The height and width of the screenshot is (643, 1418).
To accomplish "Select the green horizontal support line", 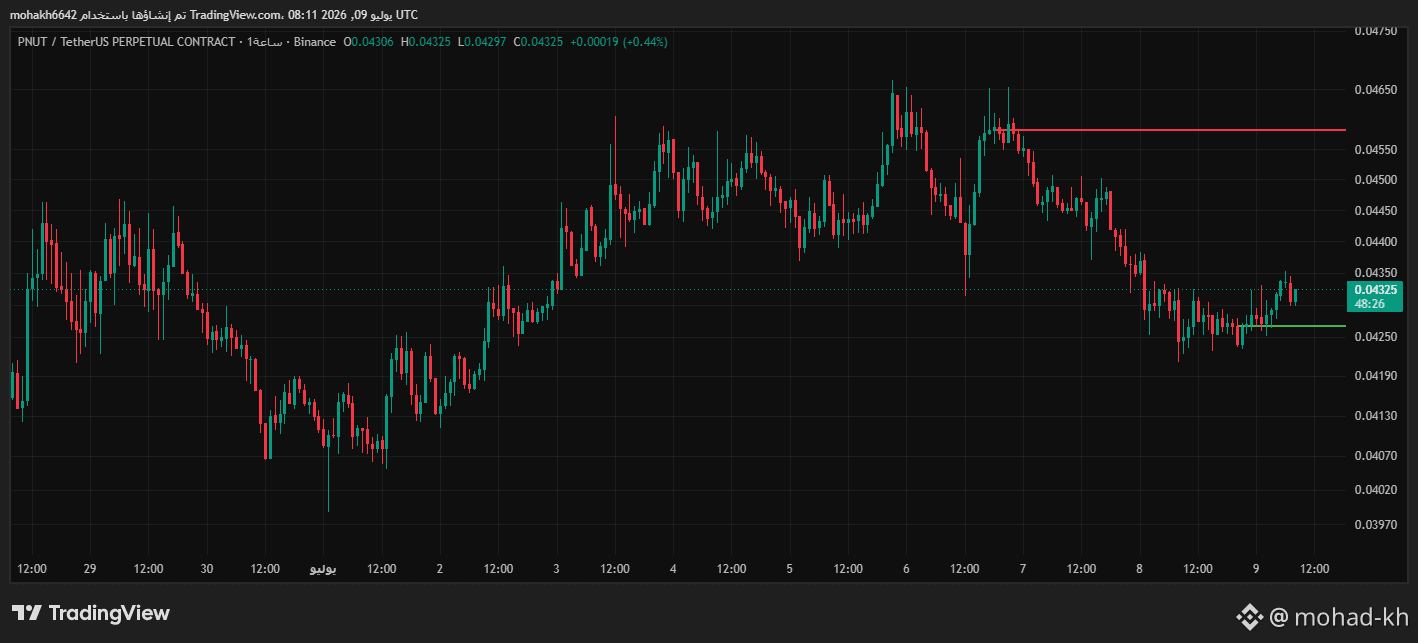I will click(x=1292, y=326).
